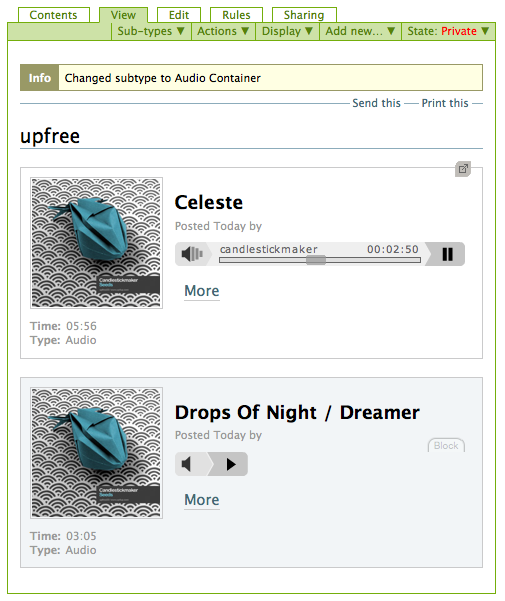
Task: Open the Contents tab
Action: click(x=54, y=15)
